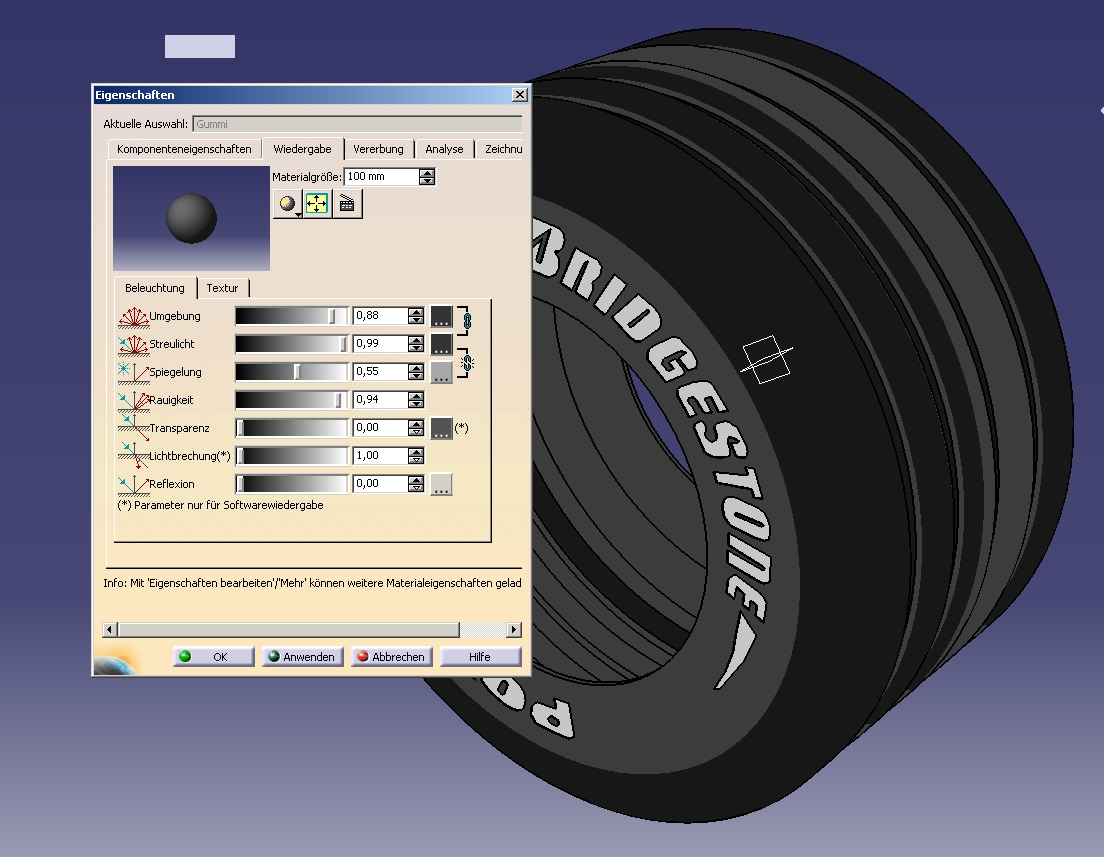Select the Beleuchtung sub-tab
Screen dimensions: 1104x857
click(155, 287)
